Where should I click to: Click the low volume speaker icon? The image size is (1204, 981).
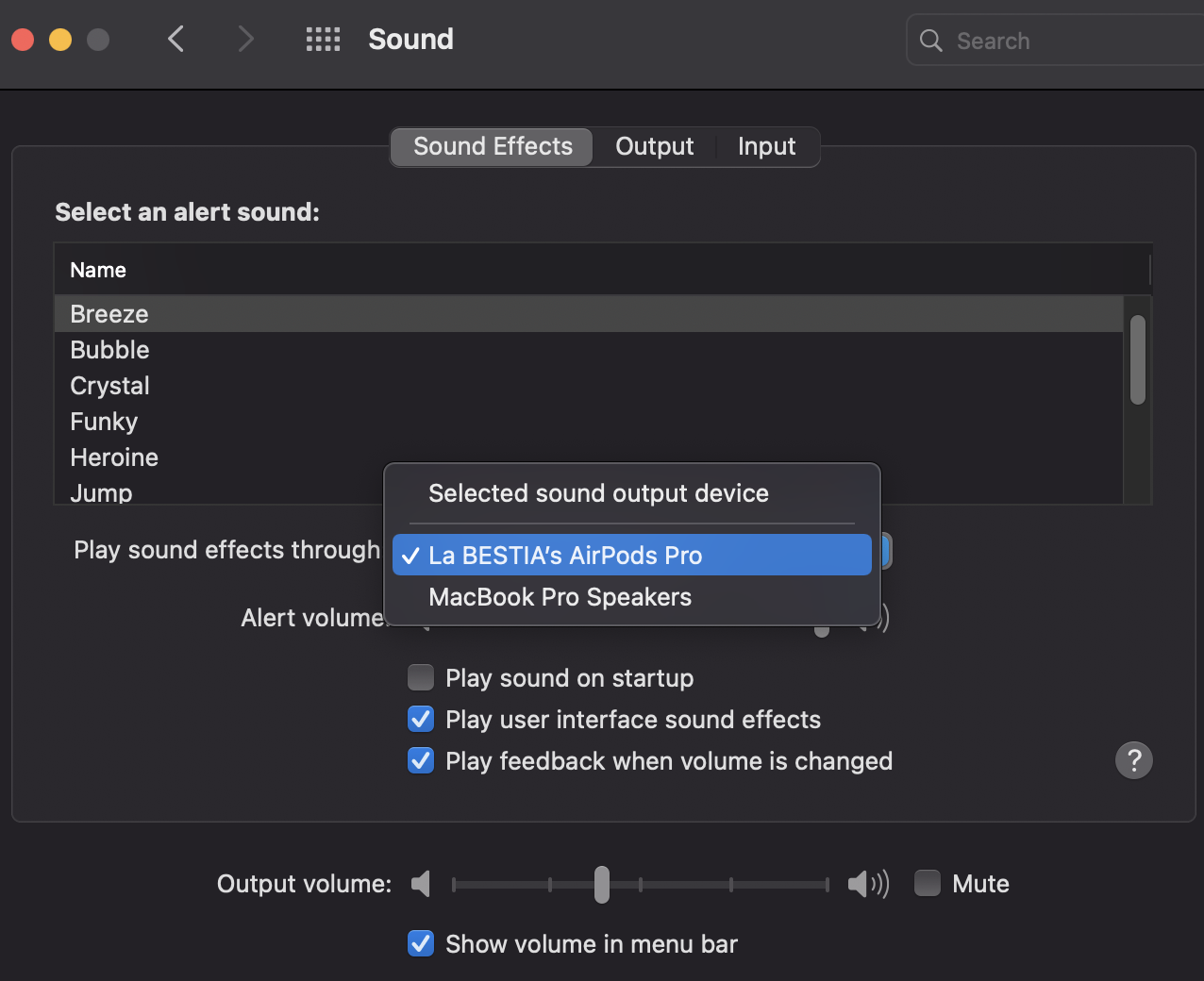coord(421,884)
